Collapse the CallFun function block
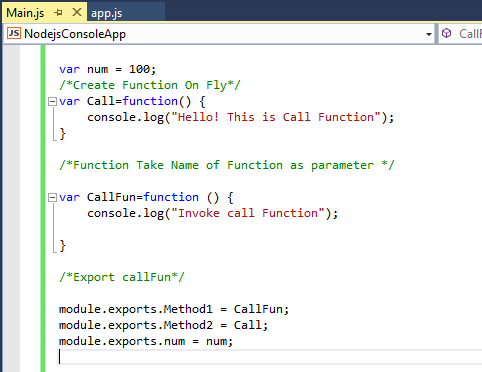The height and width of the screenshot is (372, 482). [x=52, y=197]
